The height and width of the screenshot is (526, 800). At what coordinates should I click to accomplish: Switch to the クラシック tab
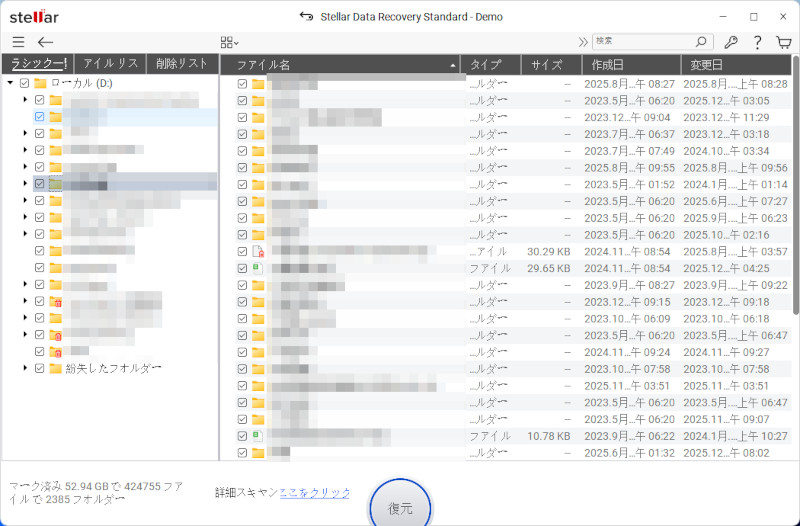38,64
